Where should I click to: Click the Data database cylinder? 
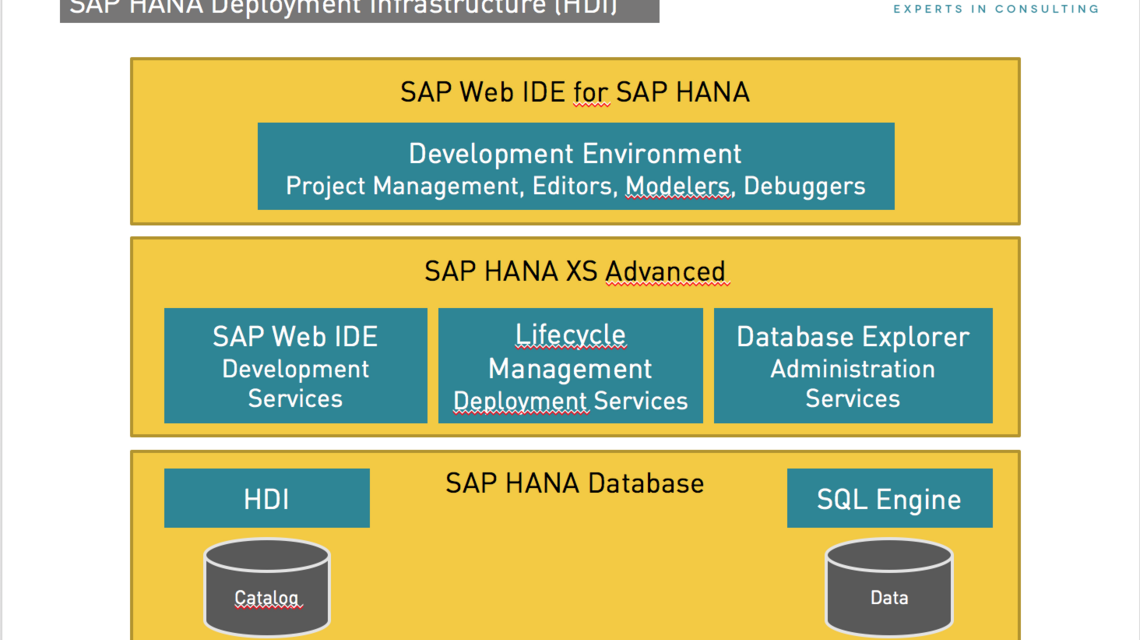[888, 586]
